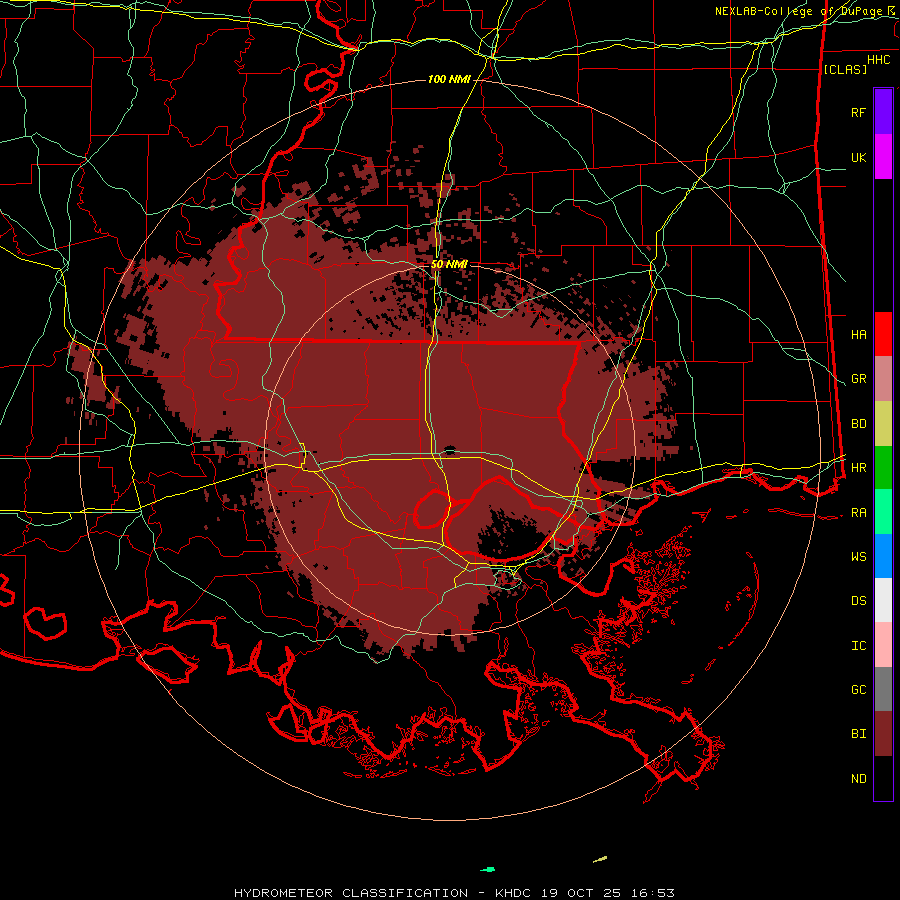The image size is (900, 900).
Task: Click the IC legend label
Action: pyautogui.click(x=859, y=646)
